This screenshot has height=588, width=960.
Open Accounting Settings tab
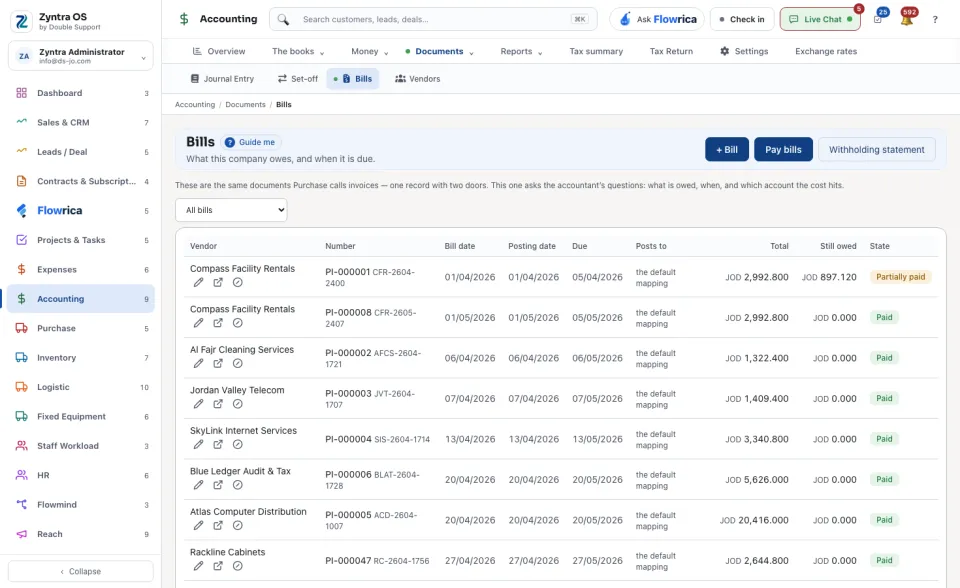tap(744, 51)
